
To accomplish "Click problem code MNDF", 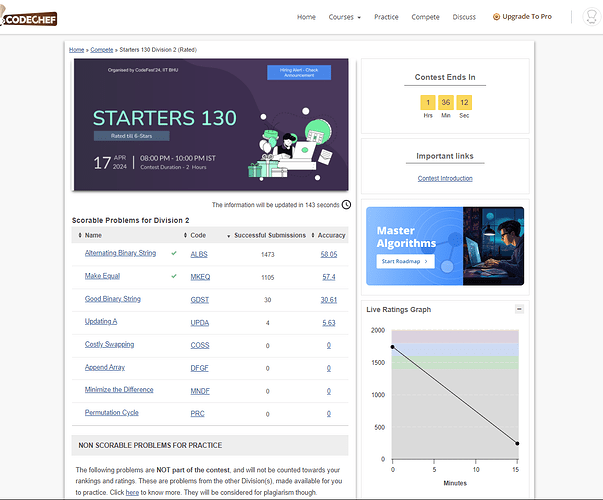I will click(x=200, y=391).
